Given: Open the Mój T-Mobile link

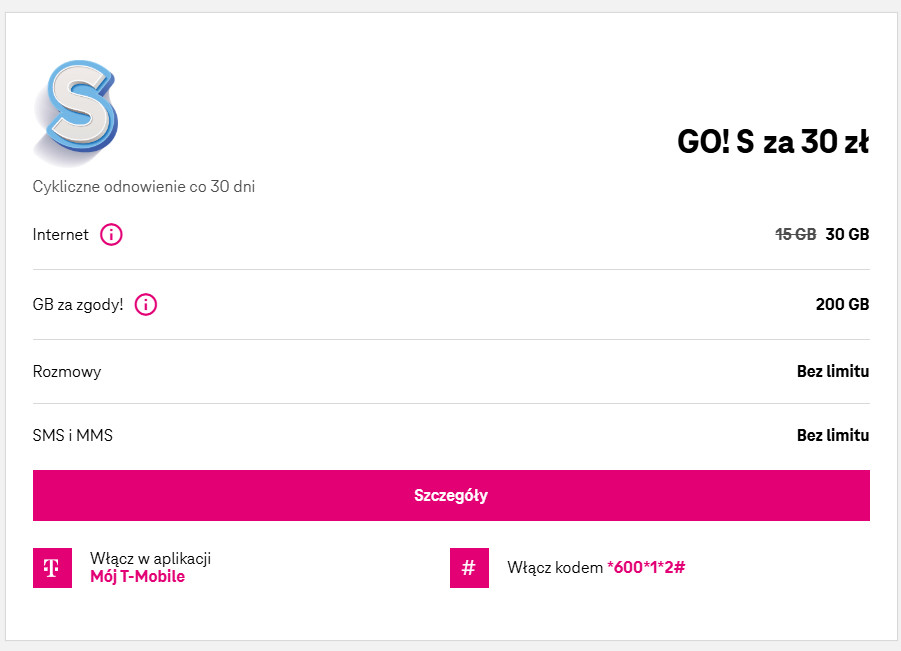Looking at the screenshot, I should [137, 577].
